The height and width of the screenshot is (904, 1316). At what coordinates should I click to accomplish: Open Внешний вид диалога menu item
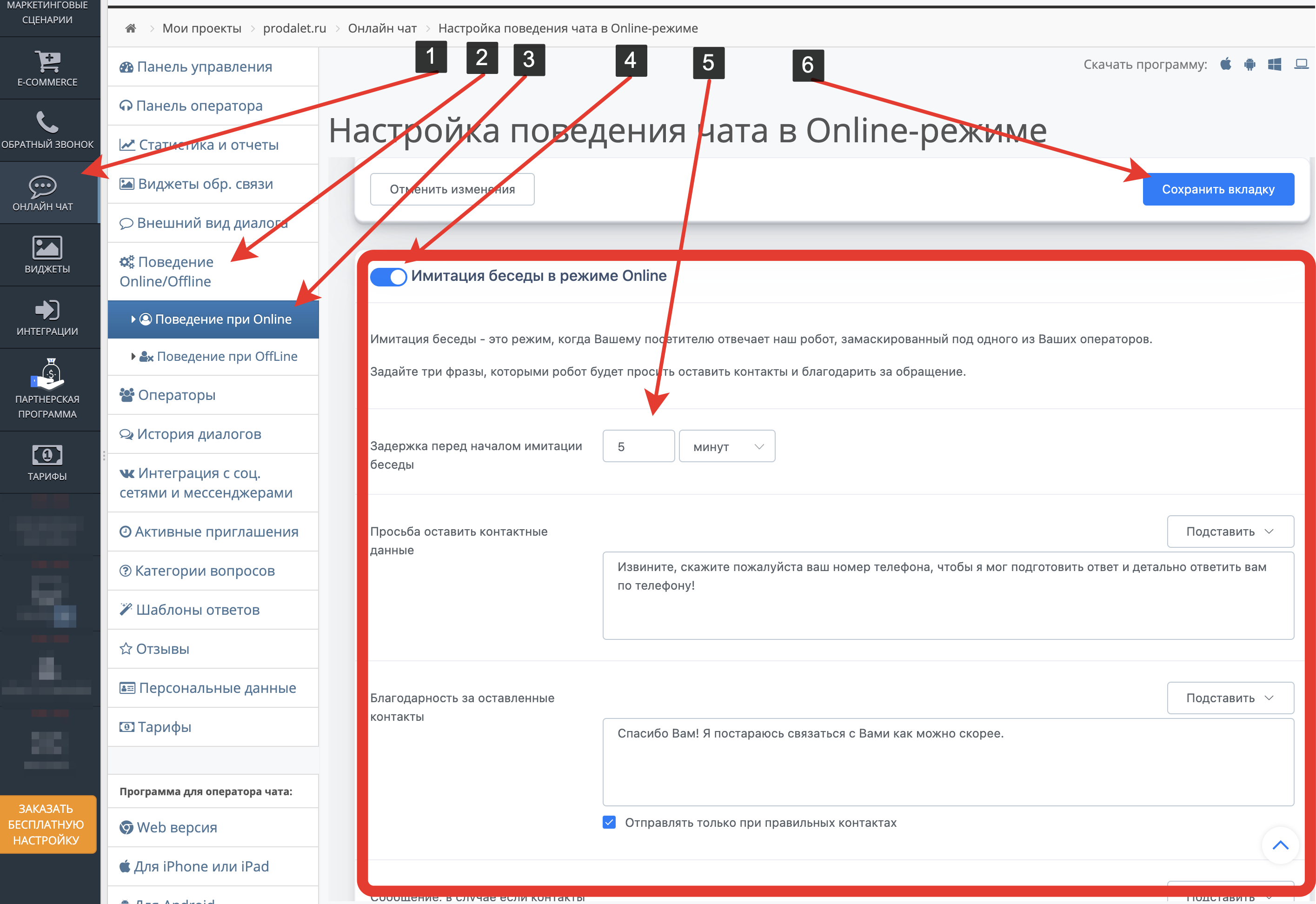click(x=213, y=223)
